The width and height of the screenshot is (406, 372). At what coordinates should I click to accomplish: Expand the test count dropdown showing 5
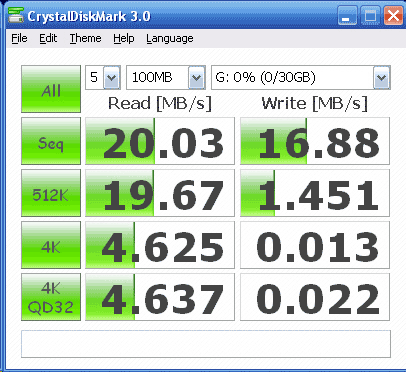pos(111,78)
